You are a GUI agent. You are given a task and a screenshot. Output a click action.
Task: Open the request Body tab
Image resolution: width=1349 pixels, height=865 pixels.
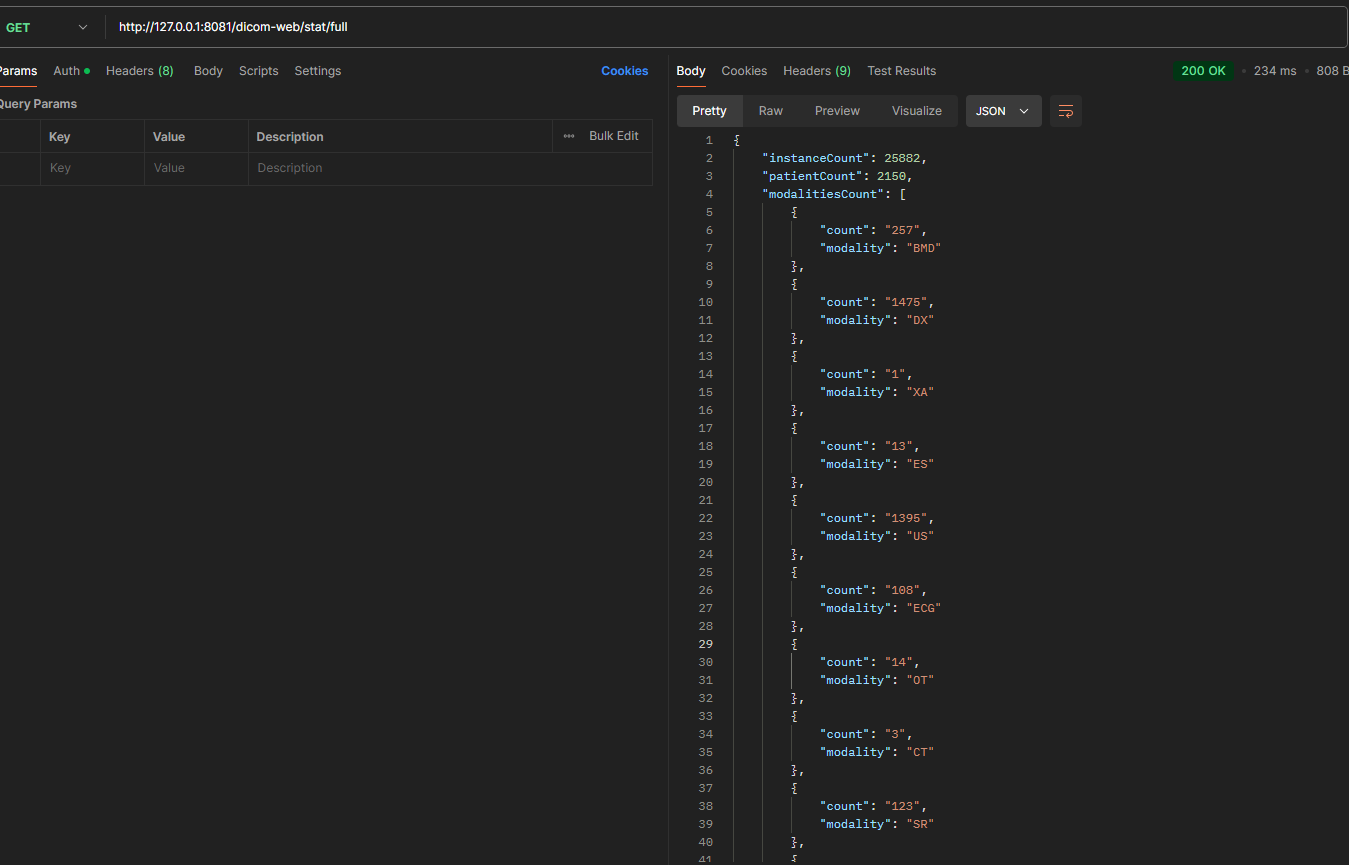click(x=208, y=71)
